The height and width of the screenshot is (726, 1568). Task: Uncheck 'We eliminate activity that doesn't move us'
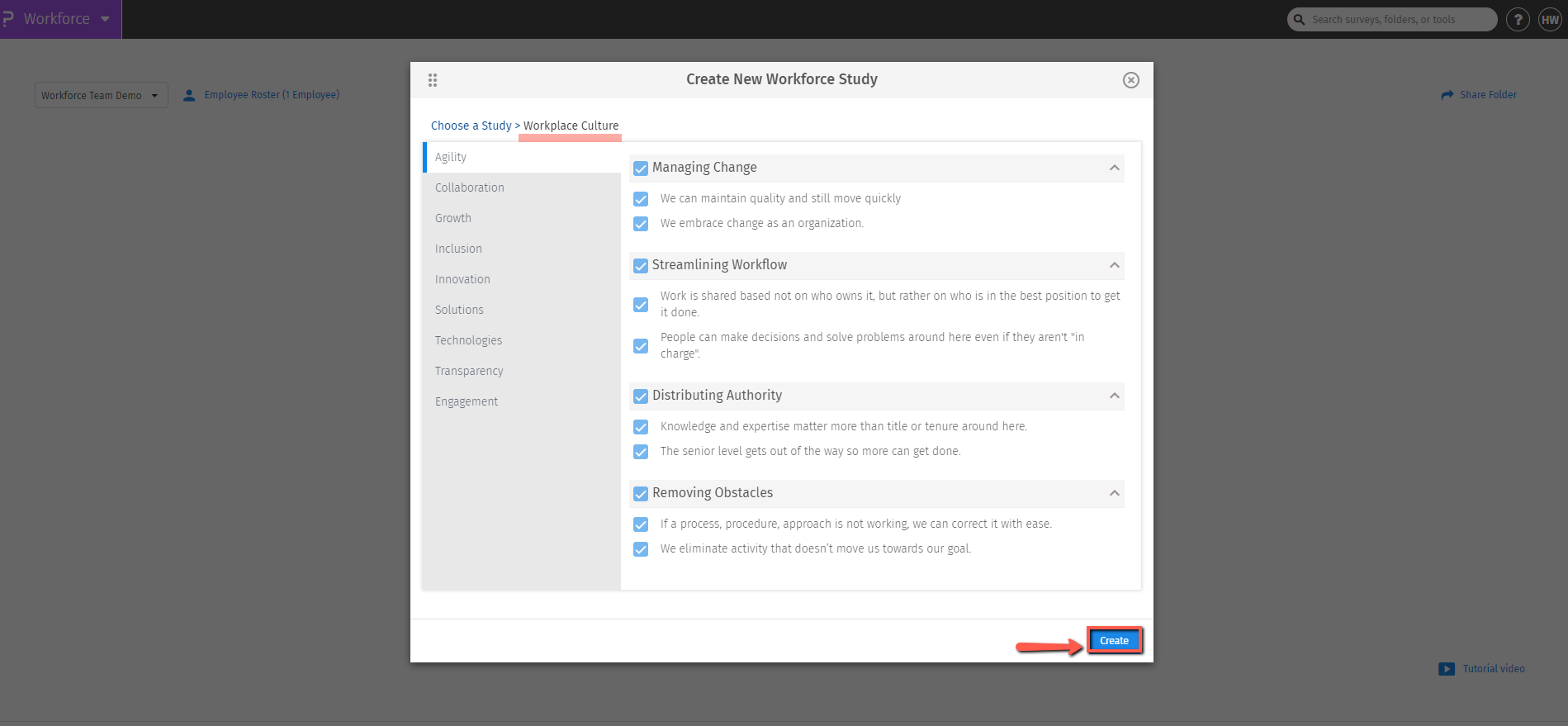(641, 549)
